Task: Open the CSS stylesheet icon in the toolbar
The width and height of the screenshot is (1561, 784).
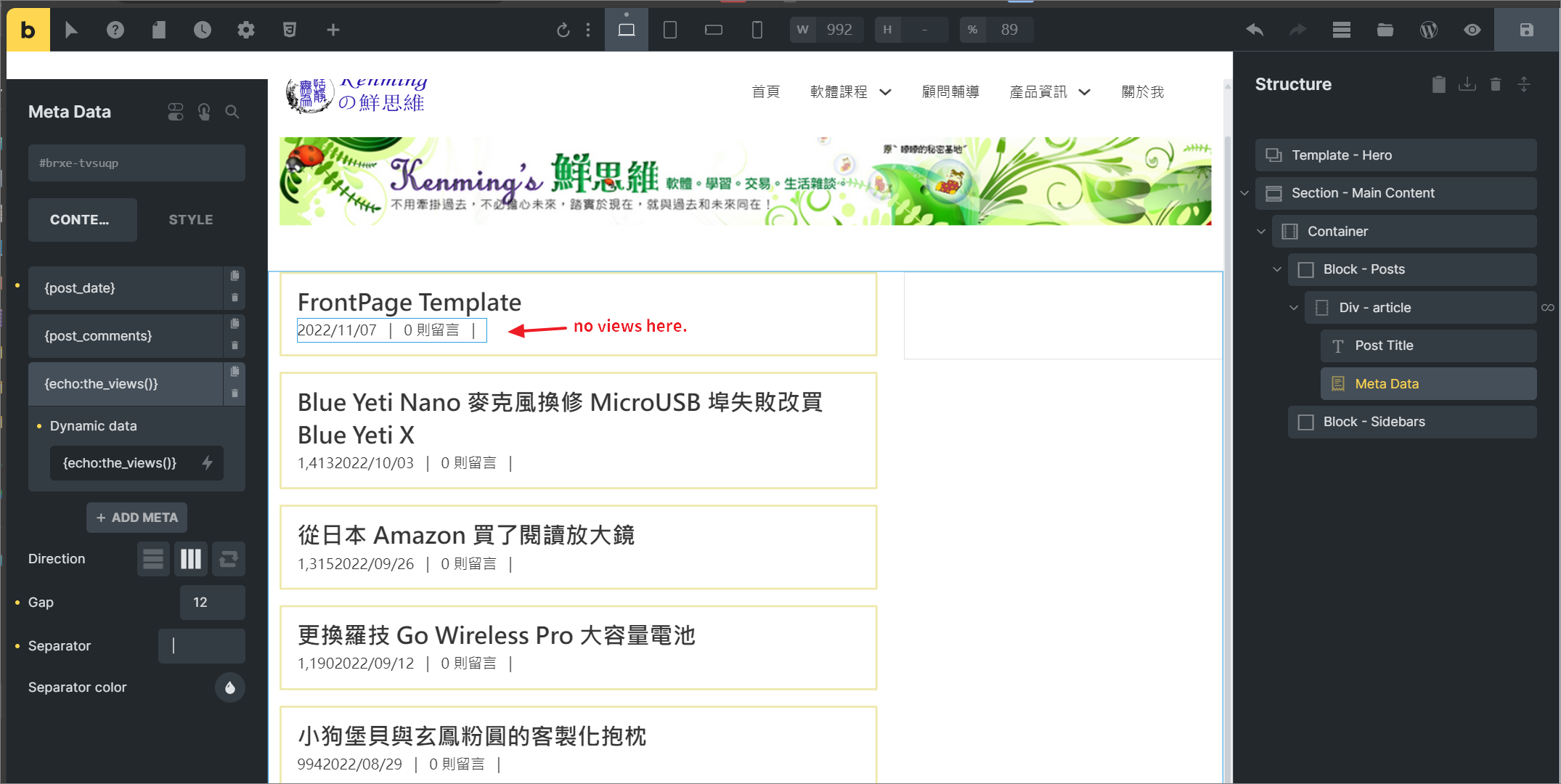Action: coord(289,30)
